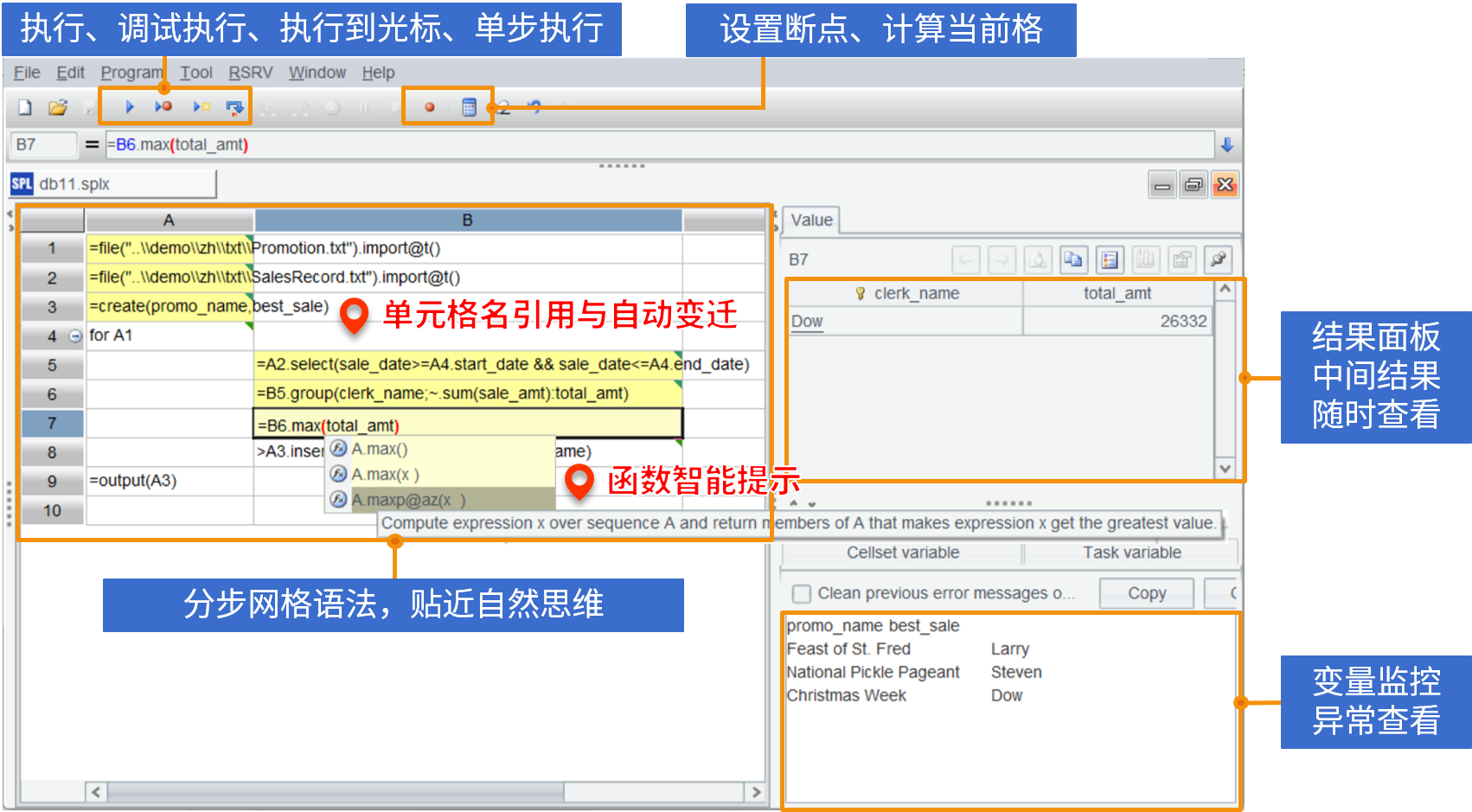Click the back arrow in Value panel
Viewport: 1472px width, 812px height.
pos(966,259)
